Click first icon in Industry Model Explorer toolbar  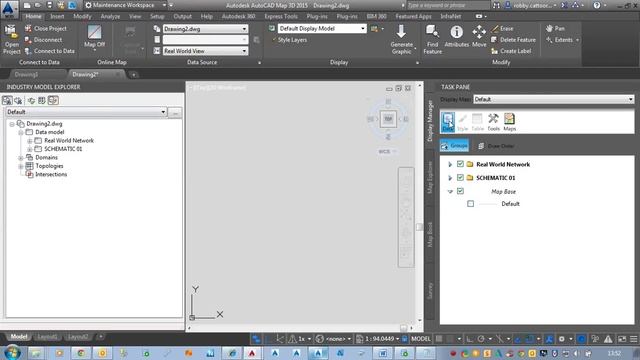pos(7,100)
